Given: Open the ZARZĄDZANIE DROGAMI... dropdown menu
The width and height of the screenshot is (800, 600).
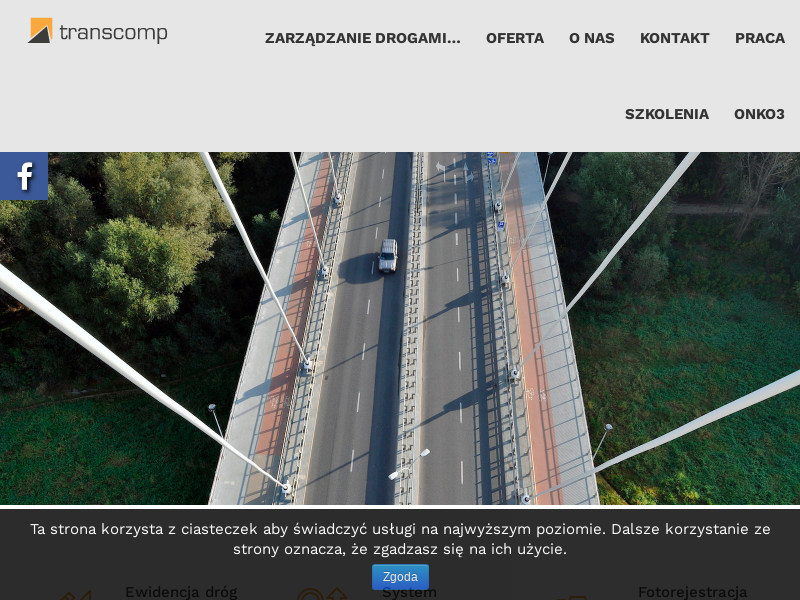Looking at the screenshot, I should [362, 38].
